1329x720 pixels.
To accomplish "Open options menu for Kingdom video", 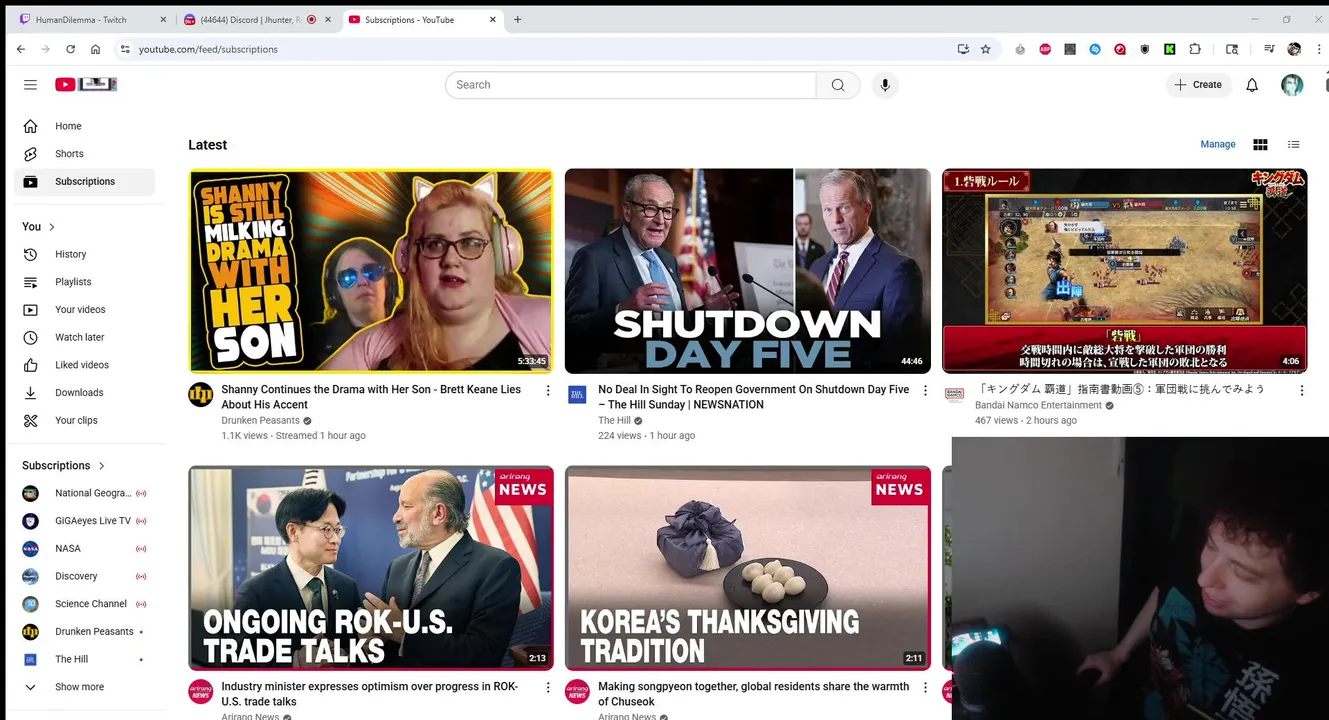I will point(1302,390).
